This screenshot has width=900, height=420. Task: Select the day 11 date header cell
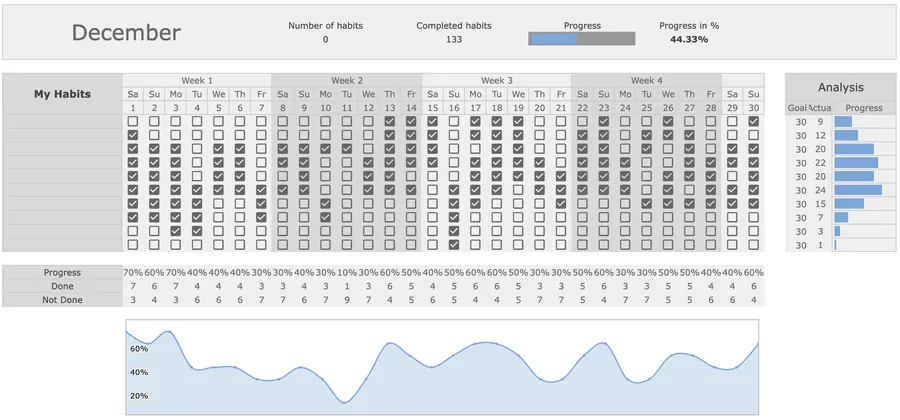point(347,108)
